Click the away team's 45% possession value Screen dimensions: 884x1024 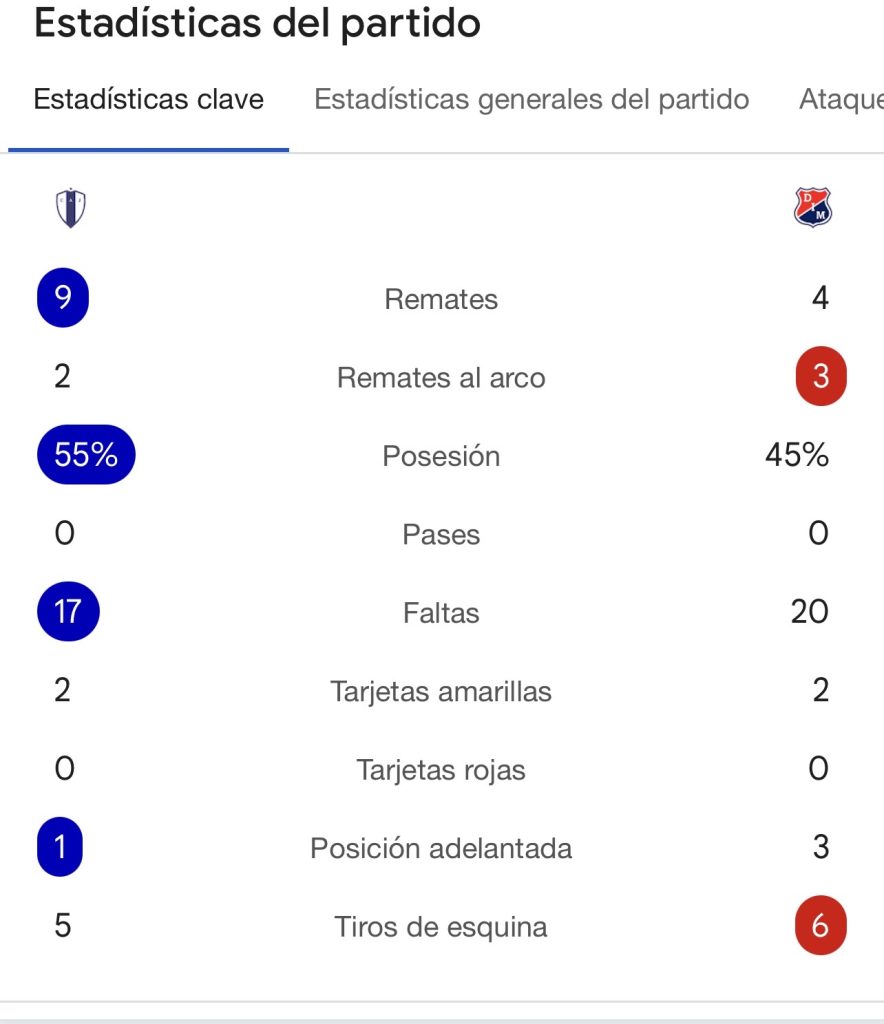(796, 456)
